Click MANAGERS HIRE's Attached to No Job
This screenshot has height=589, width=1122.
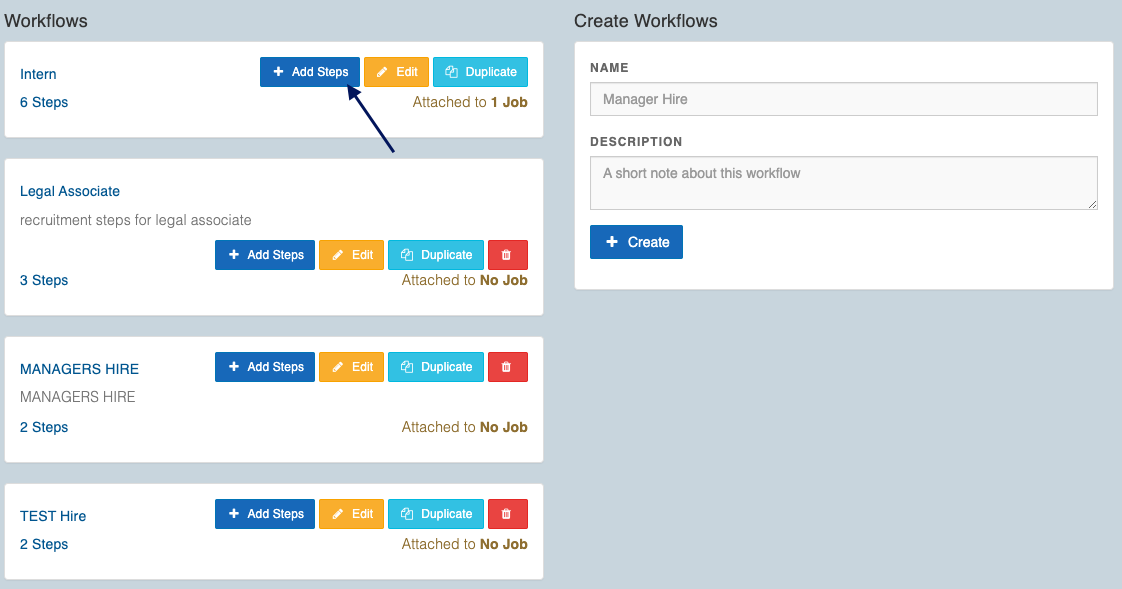point(464,427)
